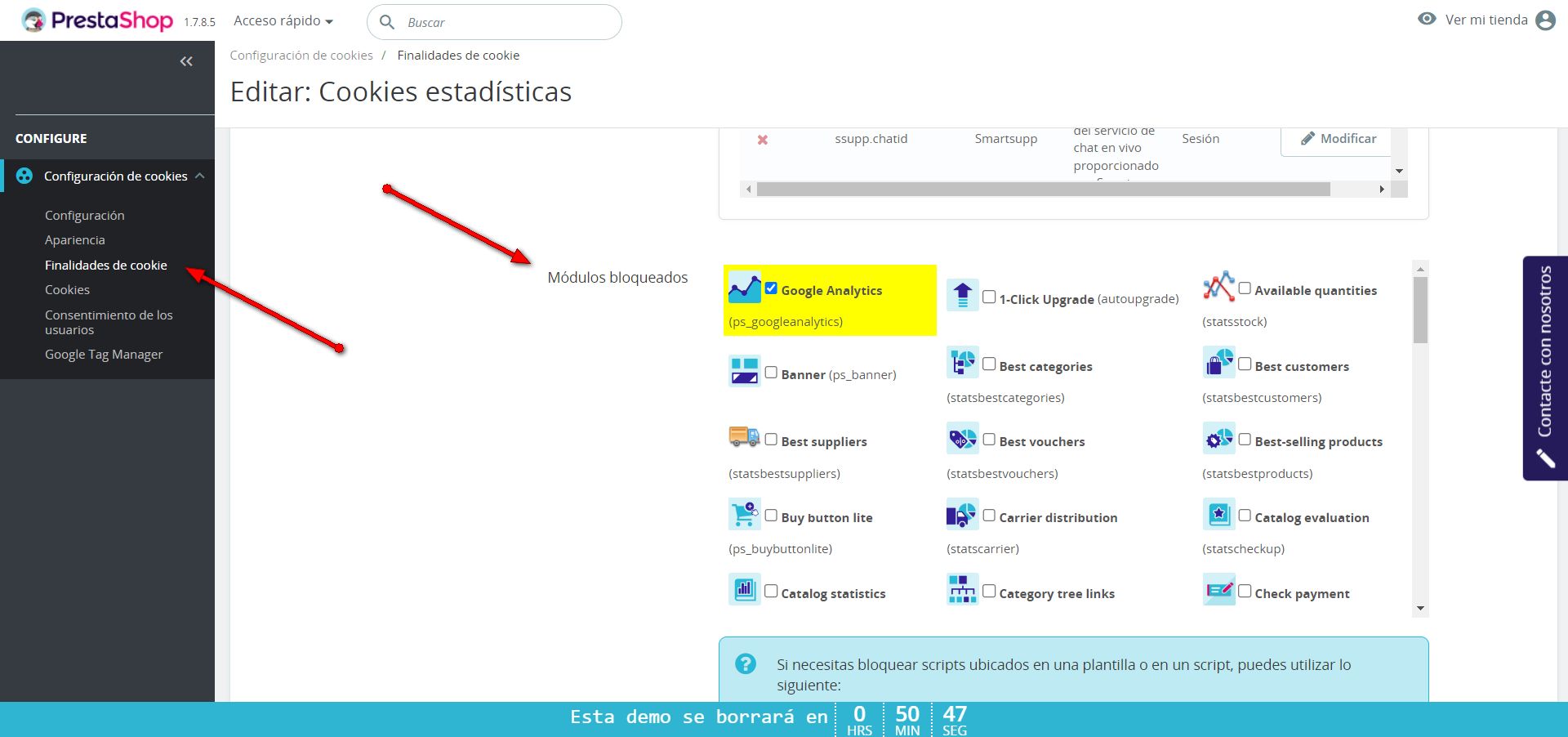This screenshot has width=1568, height=737.
Task: Click the Catalog statistics module icon
Action: (745, 589)
